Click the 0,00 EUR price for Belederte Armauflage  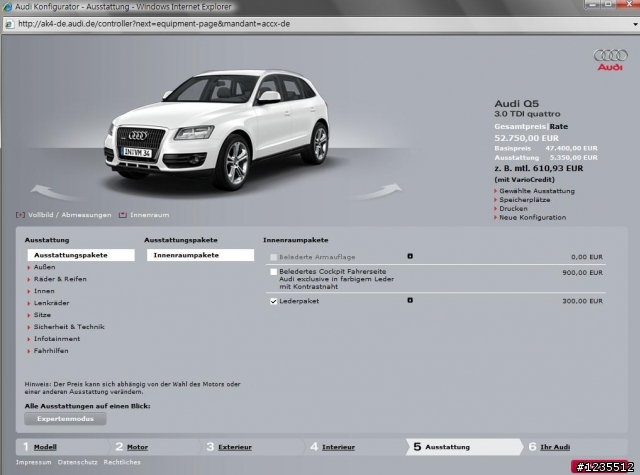tap(587, 257)
